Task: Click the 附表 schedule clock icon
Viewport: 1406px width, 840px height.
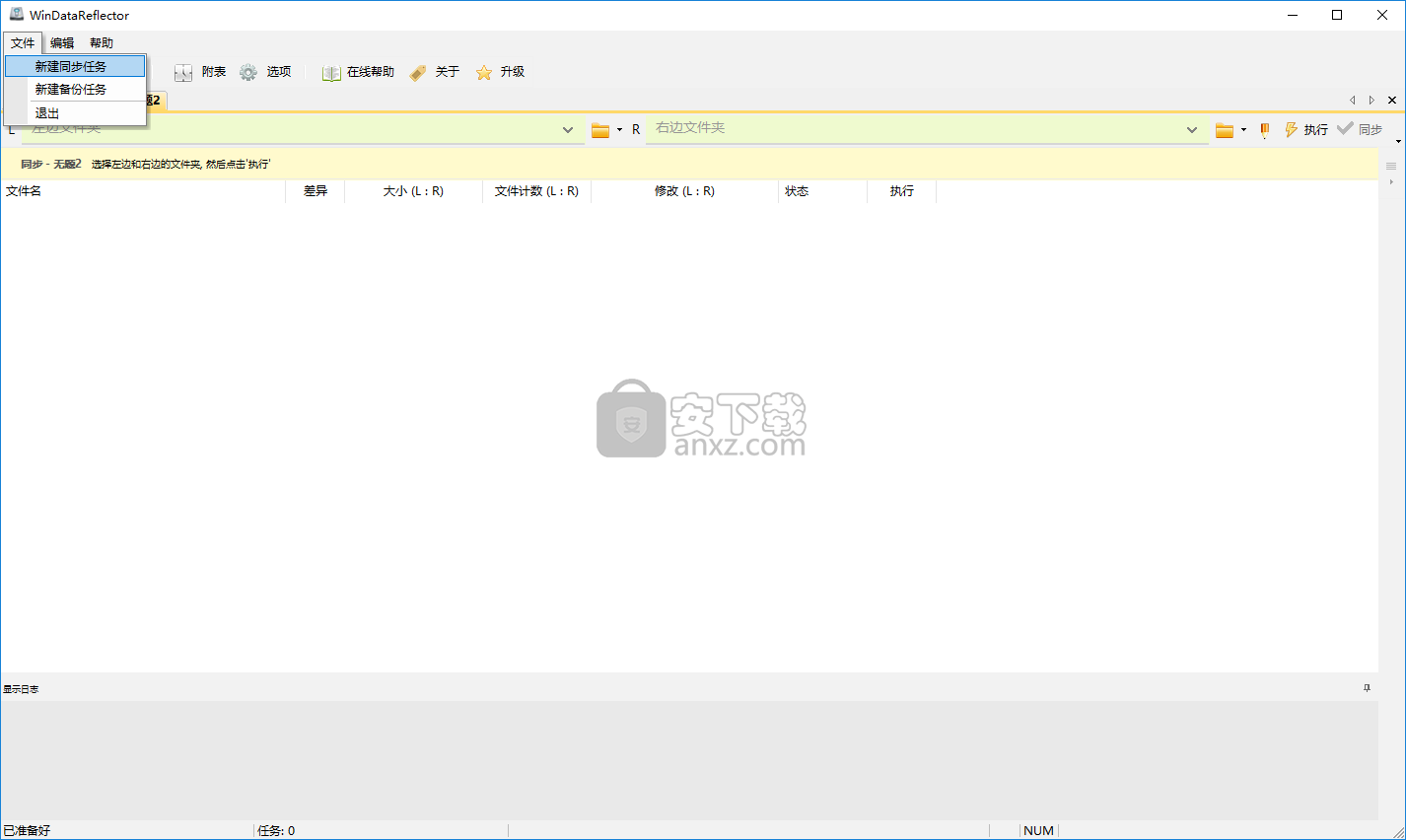Action: tap(183, 72)
